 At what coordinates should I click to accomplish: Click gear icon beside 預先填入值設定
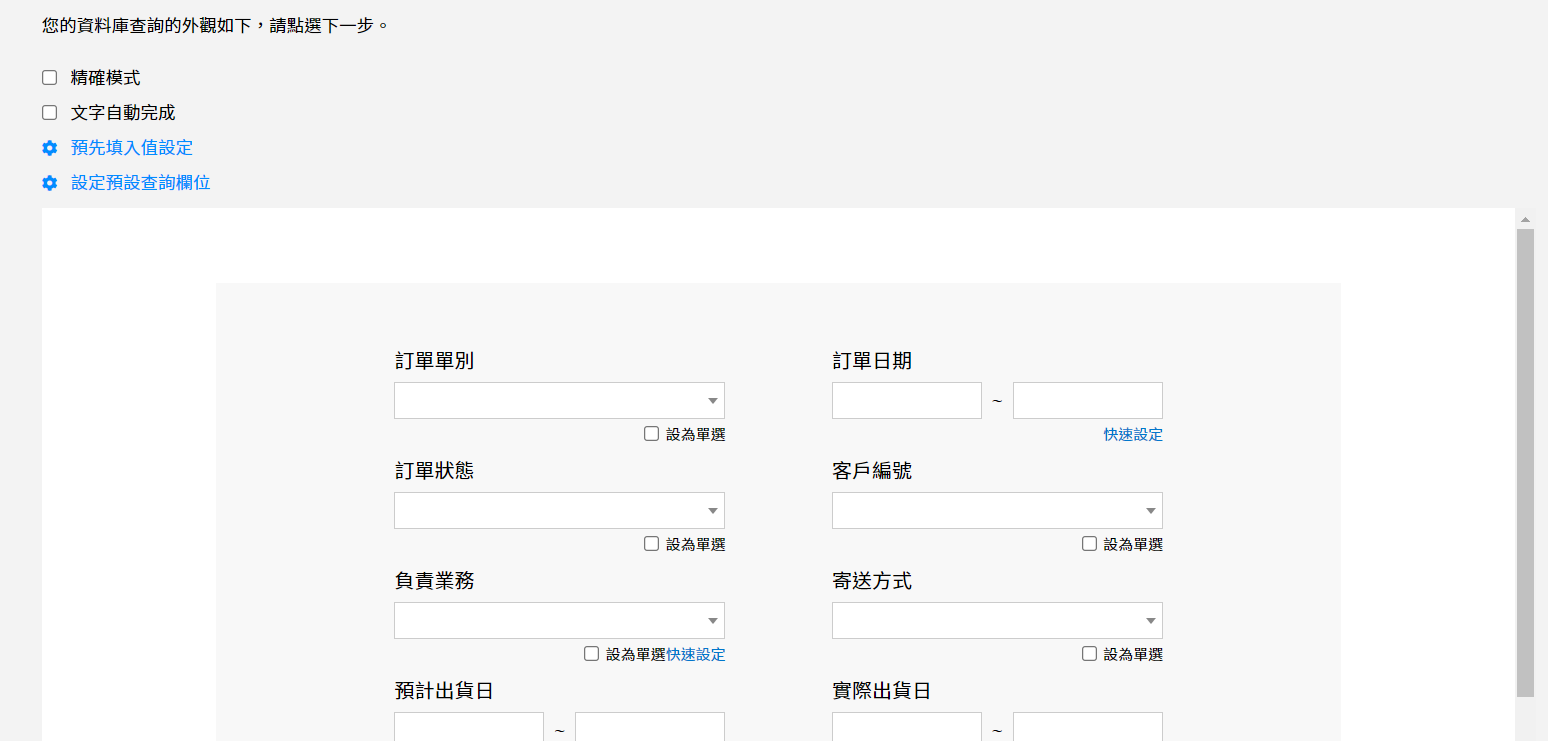(49, 148)
